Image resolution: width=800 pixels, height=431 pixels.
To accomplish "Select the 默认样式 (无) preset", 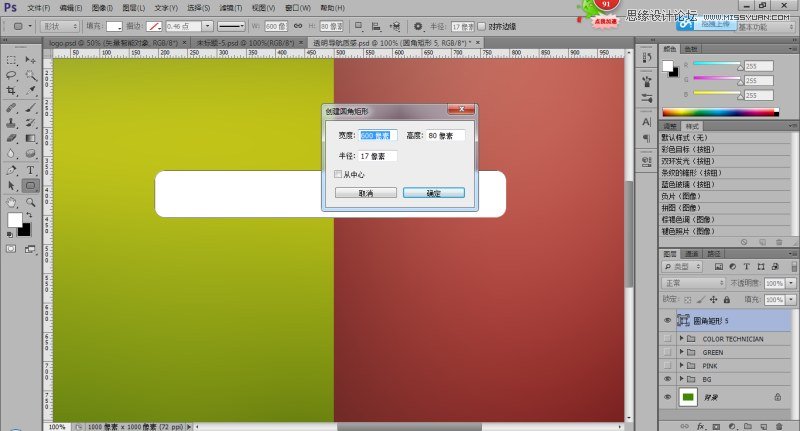I will [x=724, y=138].
